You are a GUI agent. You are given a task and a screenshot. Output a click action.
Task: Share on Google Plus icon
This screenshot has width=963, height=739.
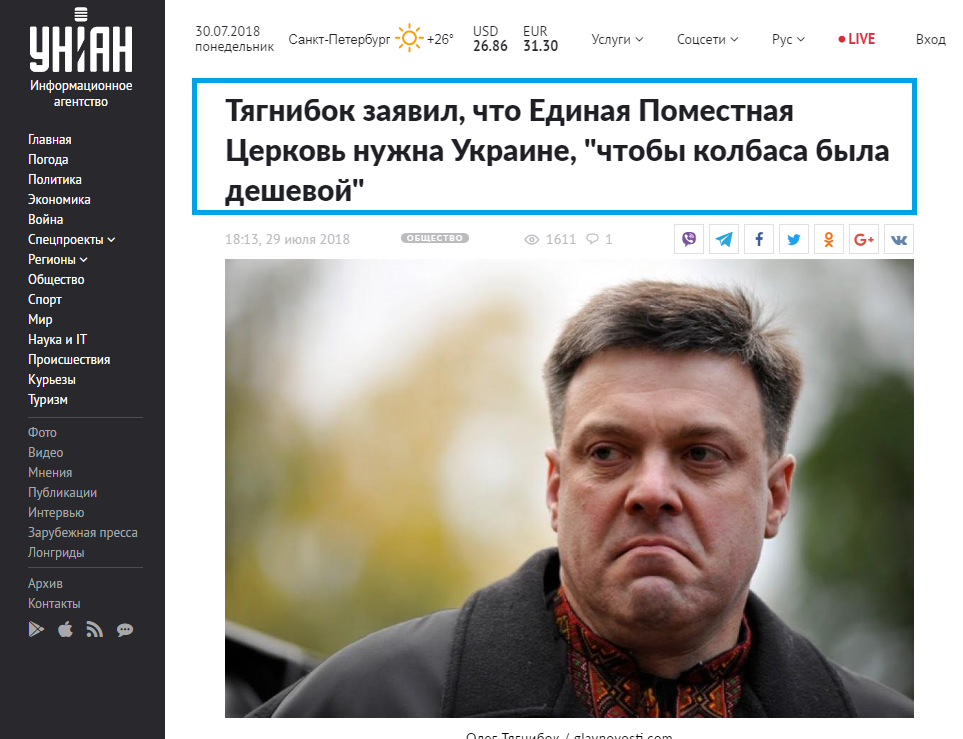click(x=864, y=240)
